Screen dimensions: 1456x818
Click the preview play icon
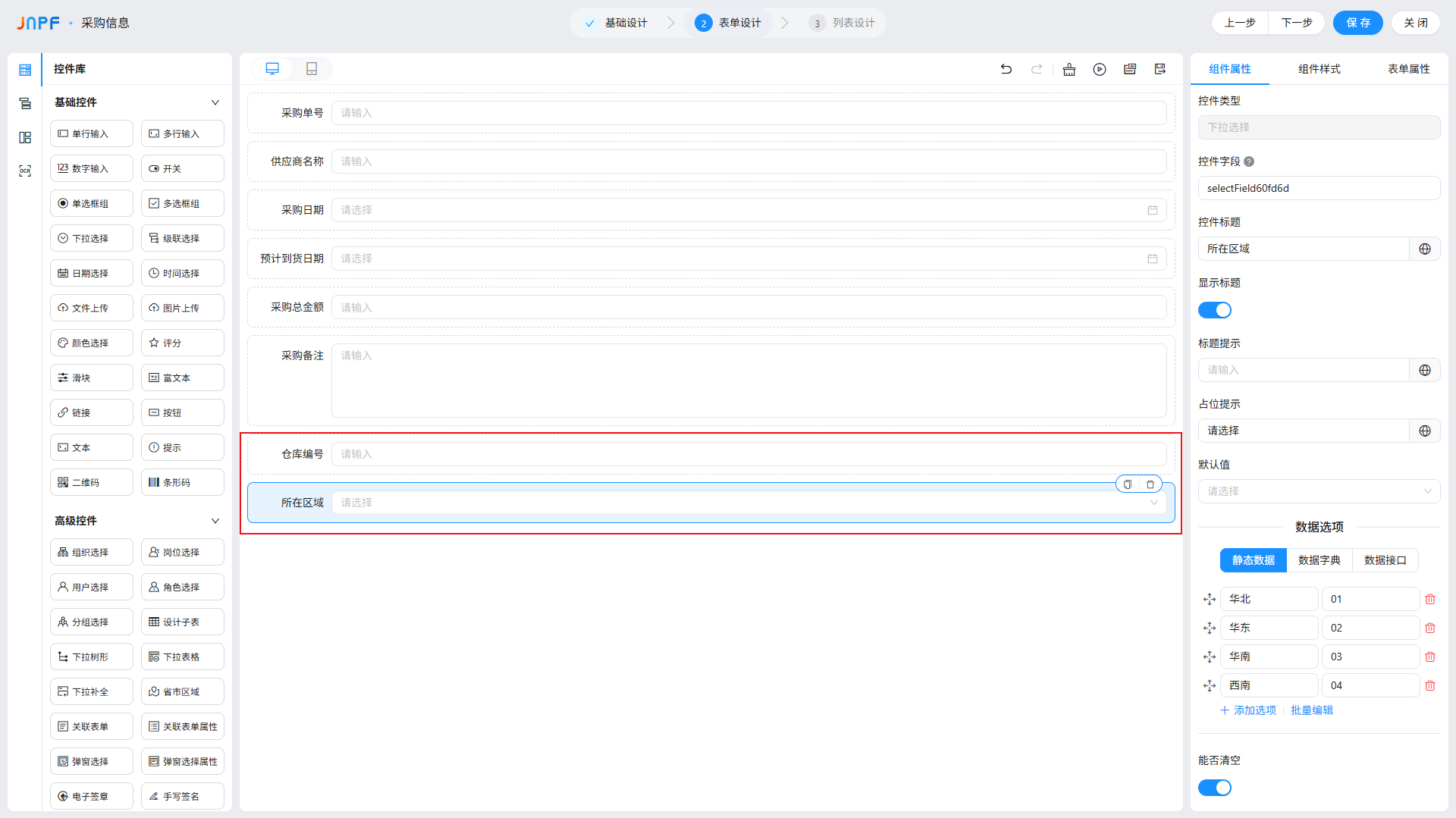click(x=1100, y=69)
